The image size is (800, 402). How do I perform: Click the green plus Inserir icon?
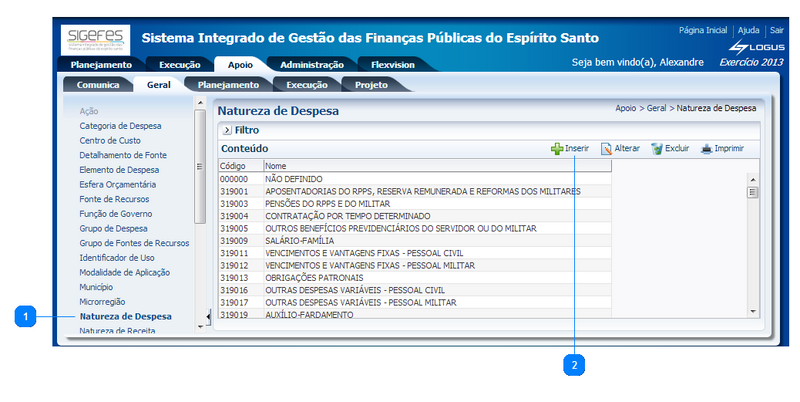tap(557, 149)
